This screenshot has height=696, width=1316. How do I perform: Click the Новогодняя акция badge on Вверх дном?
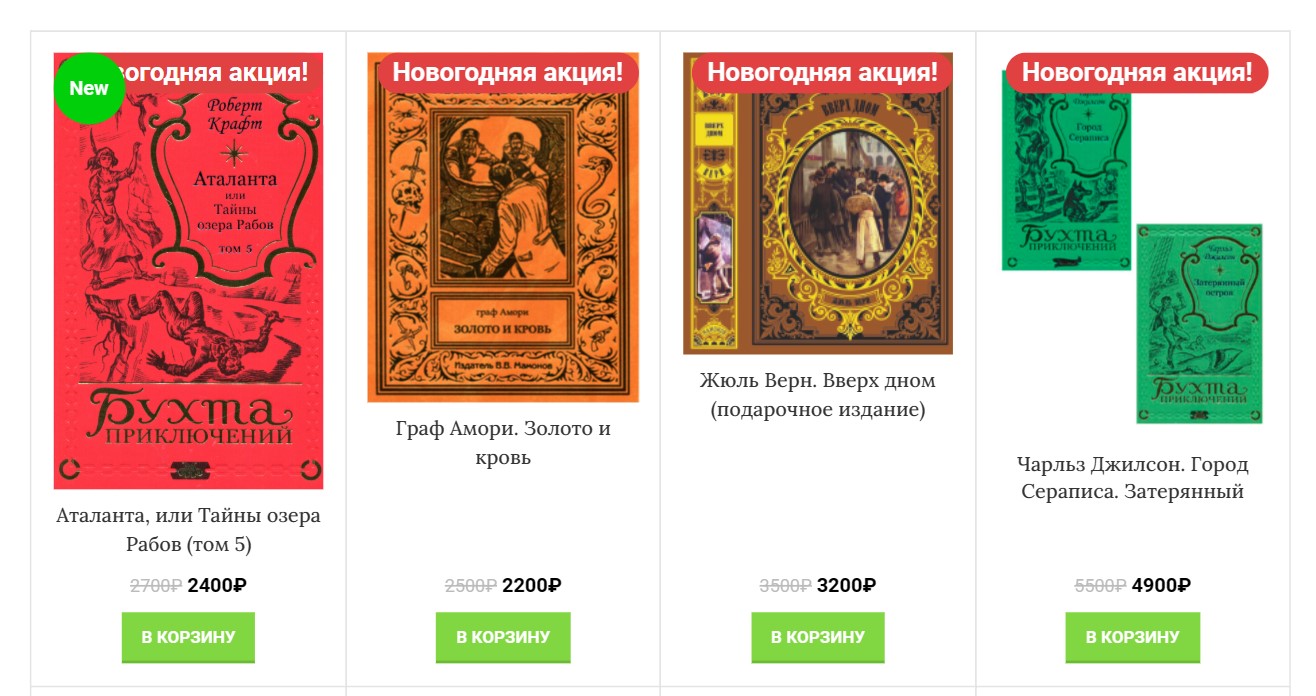(823, 72)
